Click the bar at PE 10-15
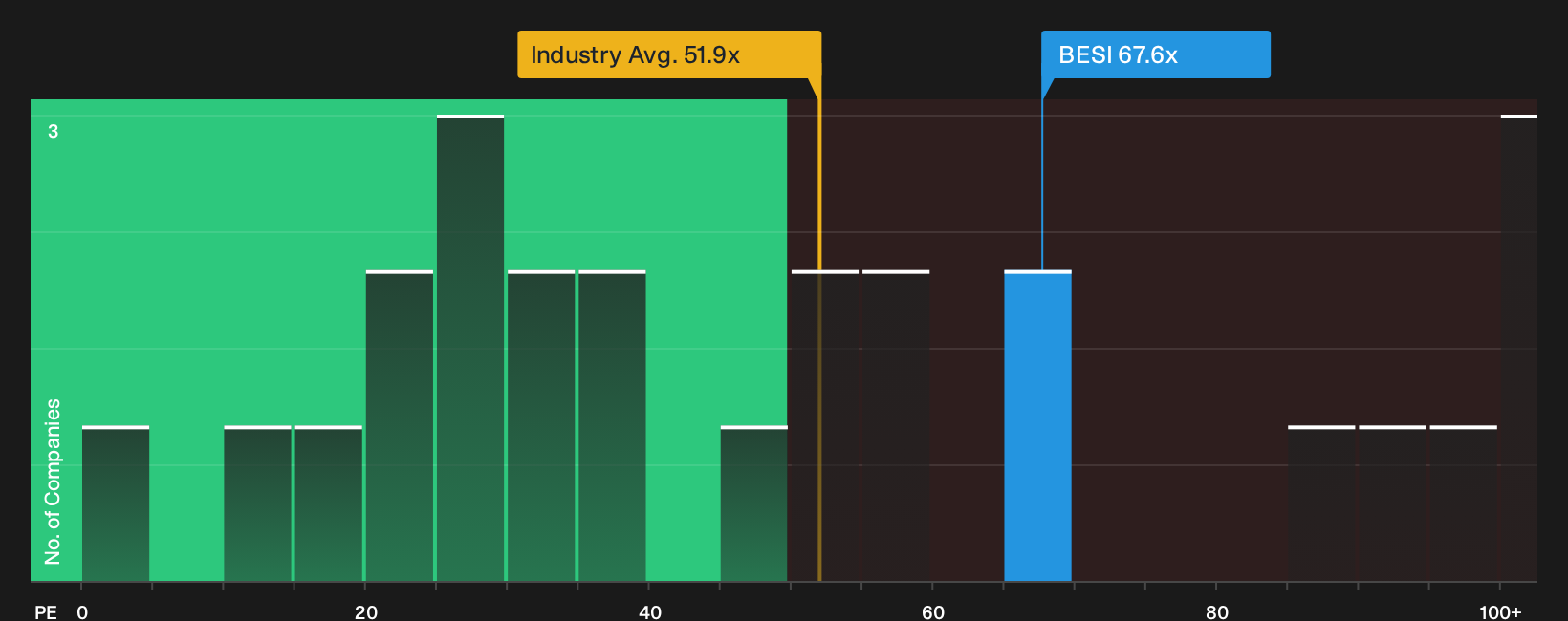Viewport: 1568px width, 621px height. [x=258, y=503]
